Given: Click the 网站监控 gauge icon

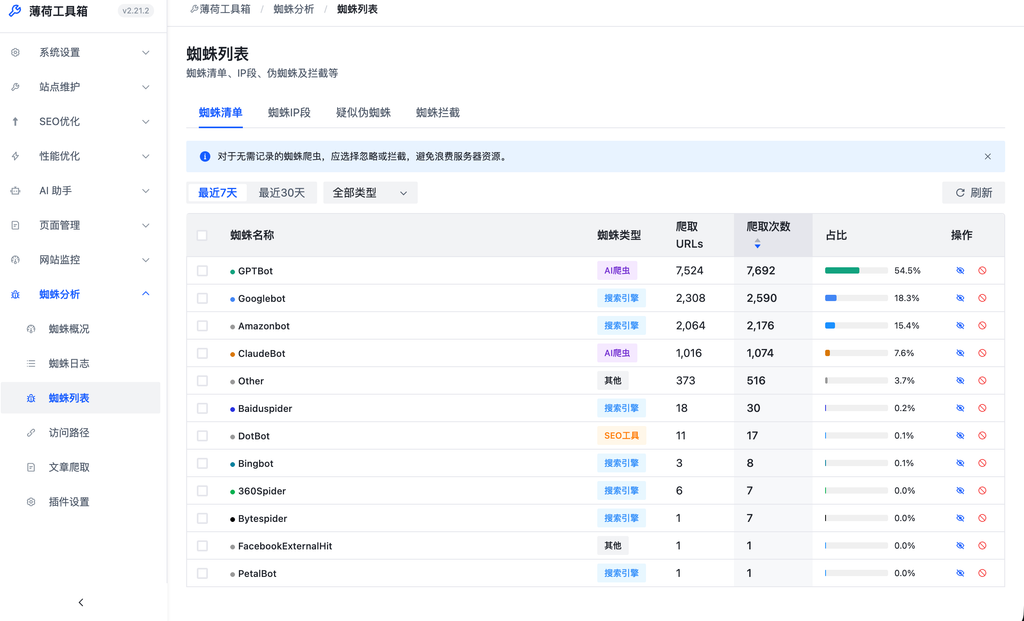Looking at the screenshot, I should [x=15, y=260].
